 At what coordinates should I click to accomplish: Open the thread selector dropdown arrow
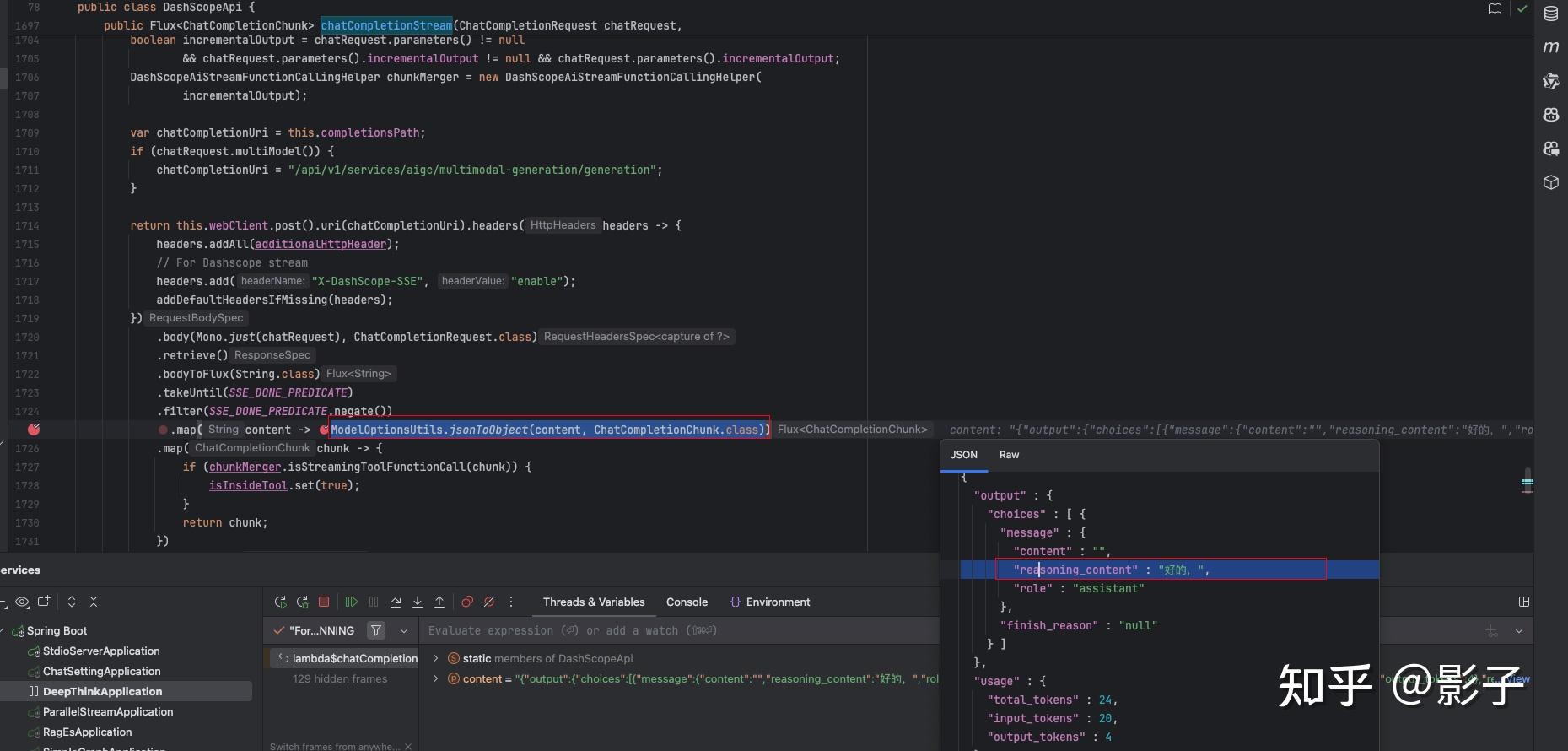[x=404, y=630]
